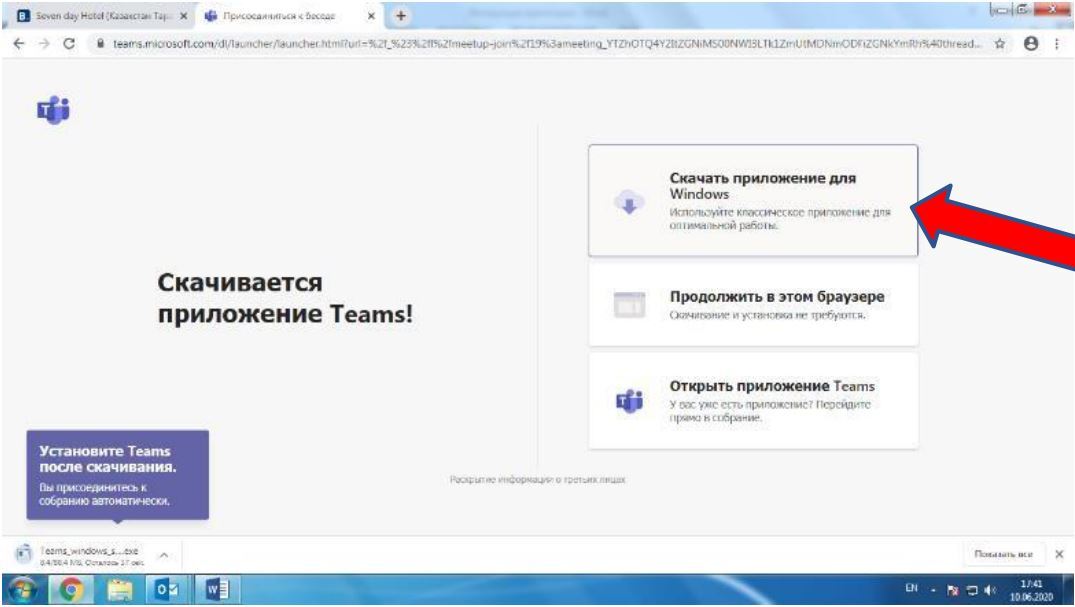Screen dimensions: 1075x607
Task: Click the network tray icon
Action: tap(971, 590)
